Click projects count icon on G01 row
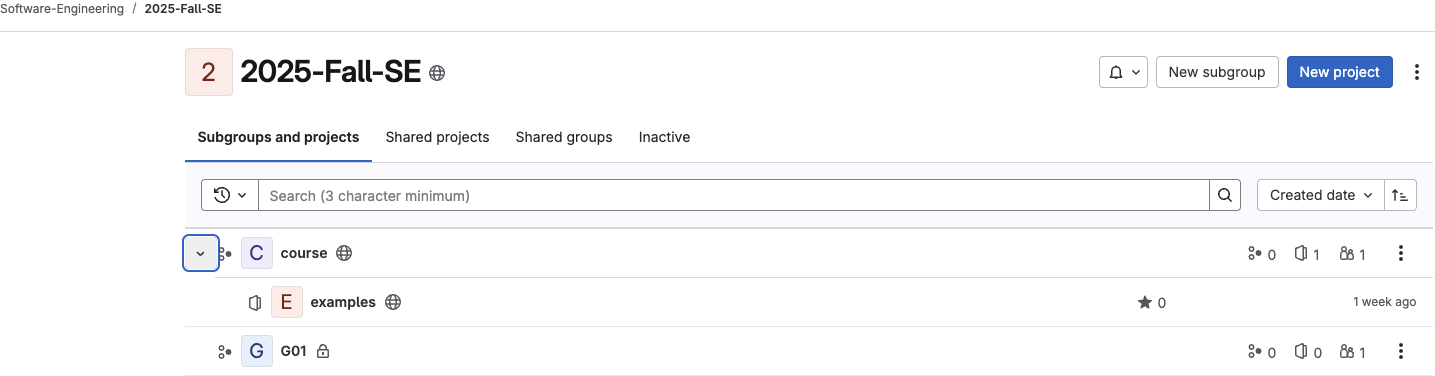This screenshot has height=376, width=1435. (x=1301, y=352)
